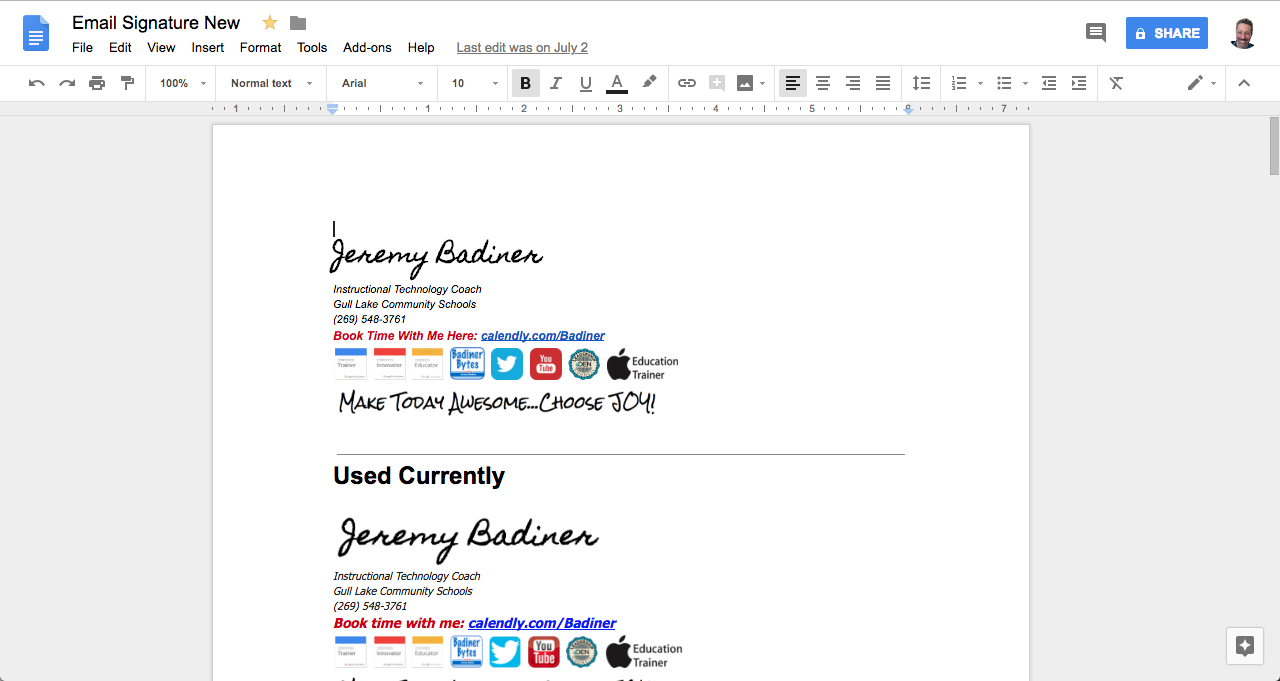Open the font size 10 dropdown
Viewport: 1280px width, 681px height.
[x=474, y=83]
